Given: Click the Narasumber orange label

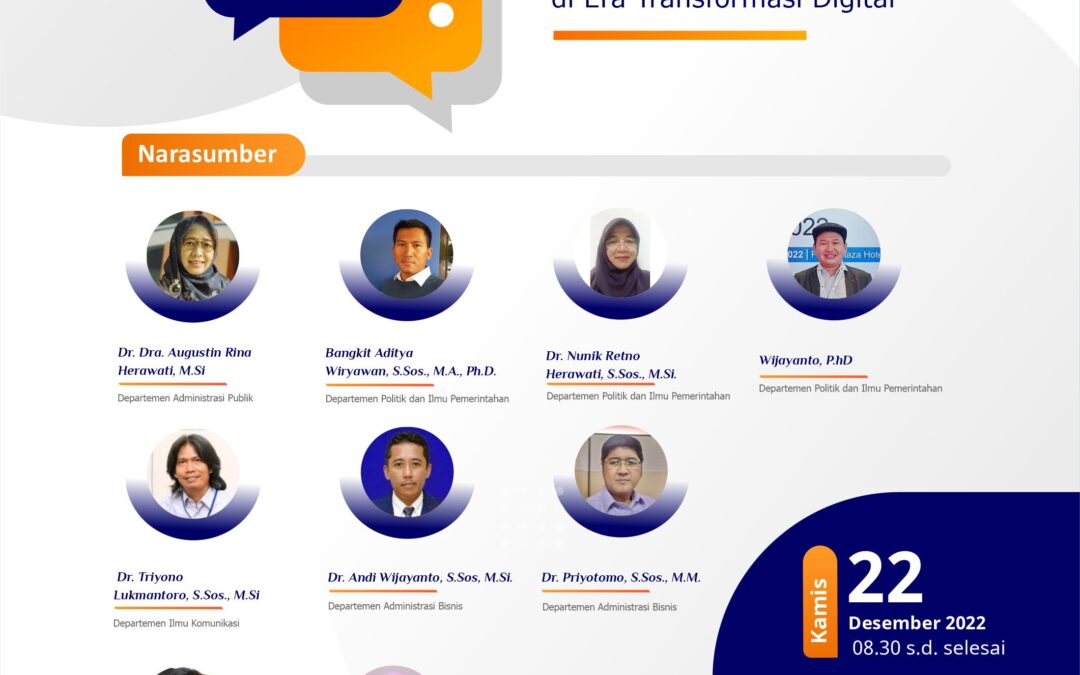Looking at the screenshot, I should [x=214, y=154].
